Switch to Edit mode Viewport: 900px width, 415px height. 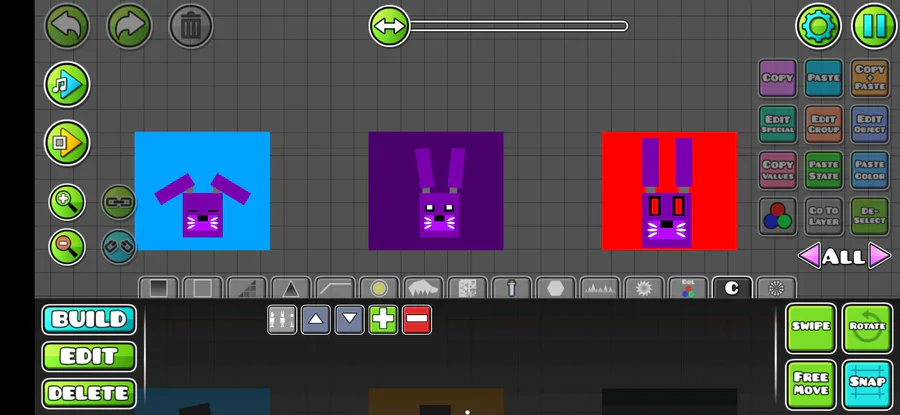[x=89, y=356]
